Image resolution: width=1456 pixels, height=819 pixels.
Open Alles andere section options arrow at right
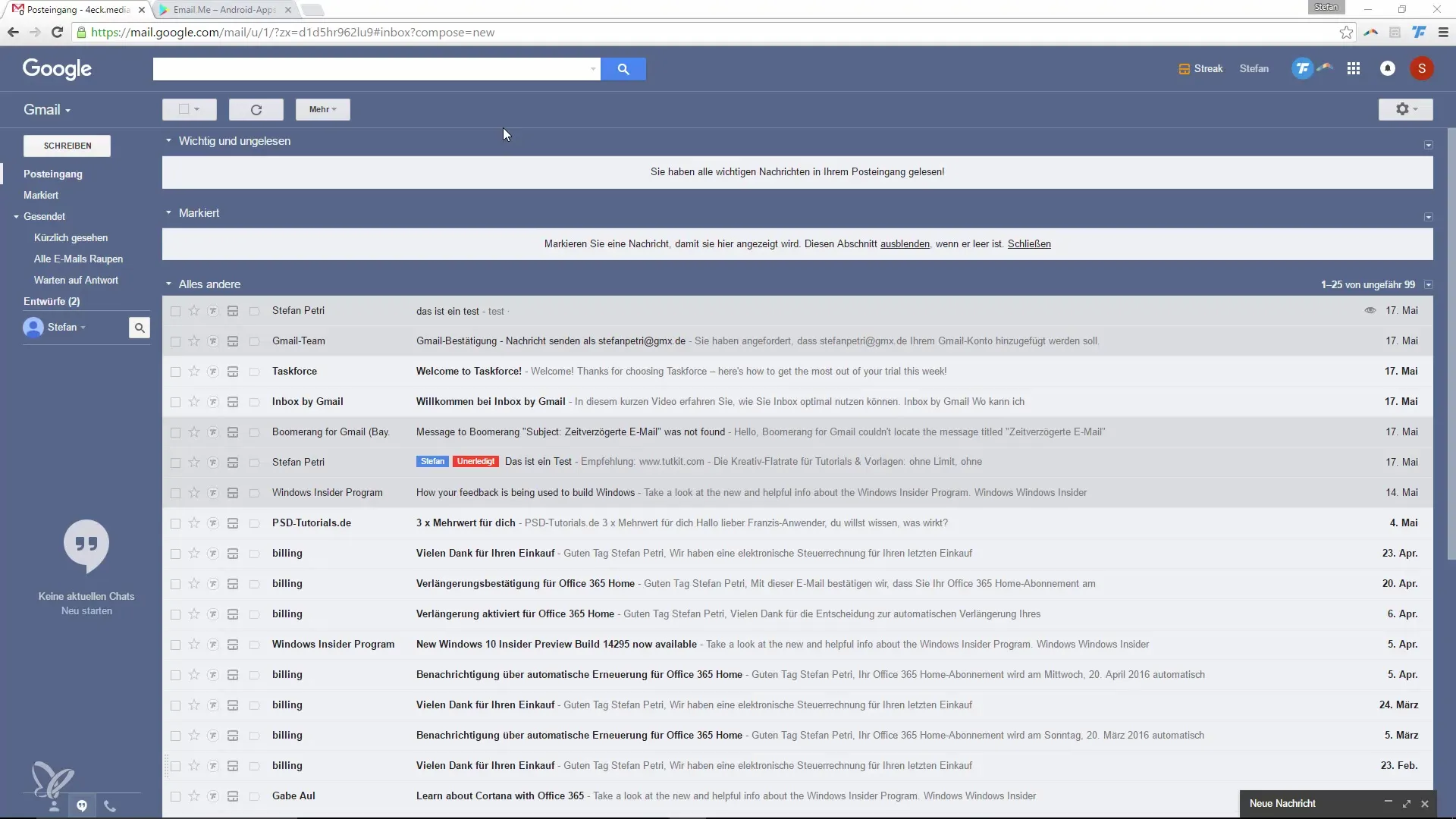tap(1429, 285)
